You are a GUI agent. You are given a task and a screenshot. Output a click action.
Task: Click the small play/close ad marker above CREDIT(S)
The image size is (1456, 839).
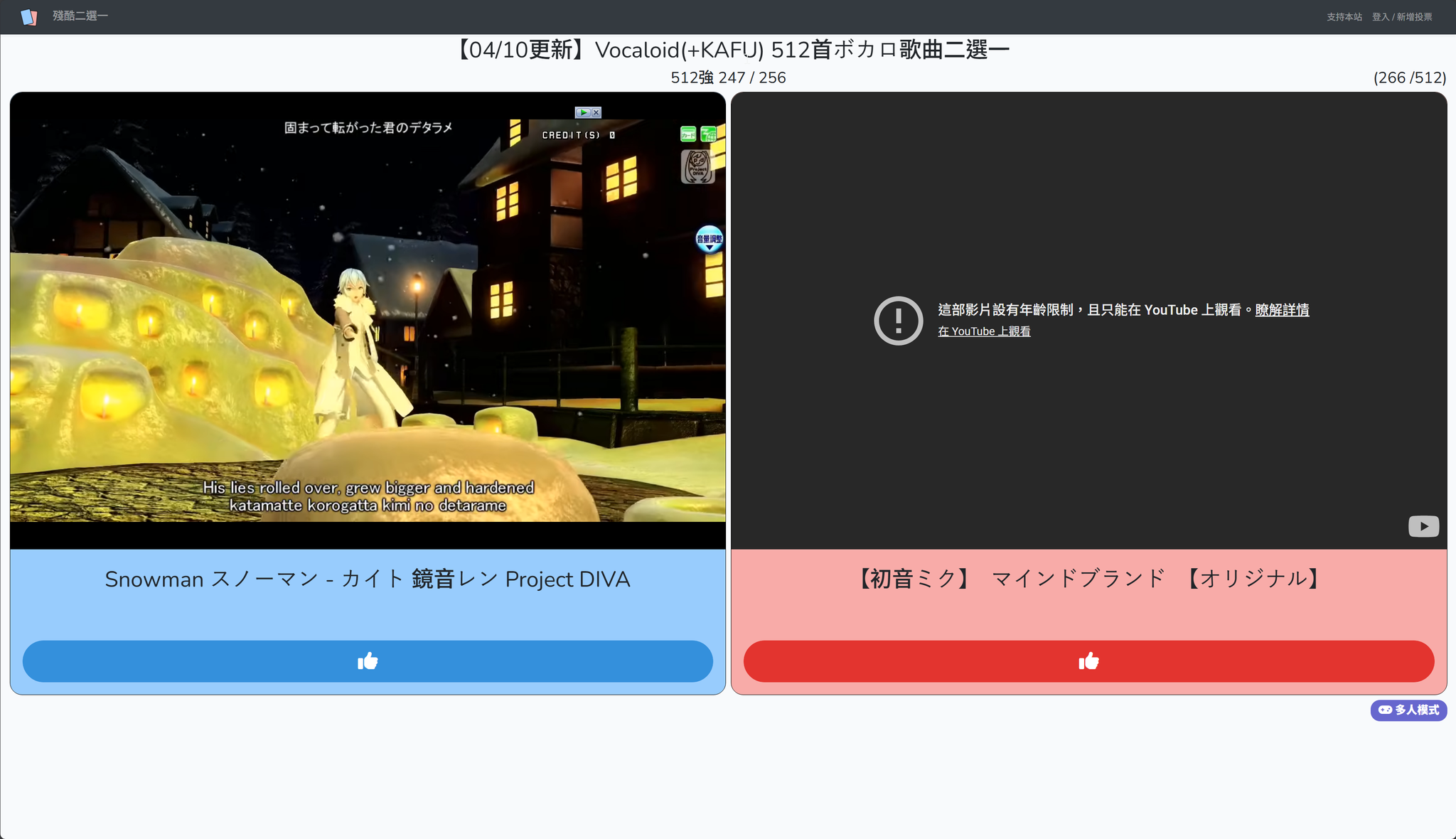tap(588, 112)
